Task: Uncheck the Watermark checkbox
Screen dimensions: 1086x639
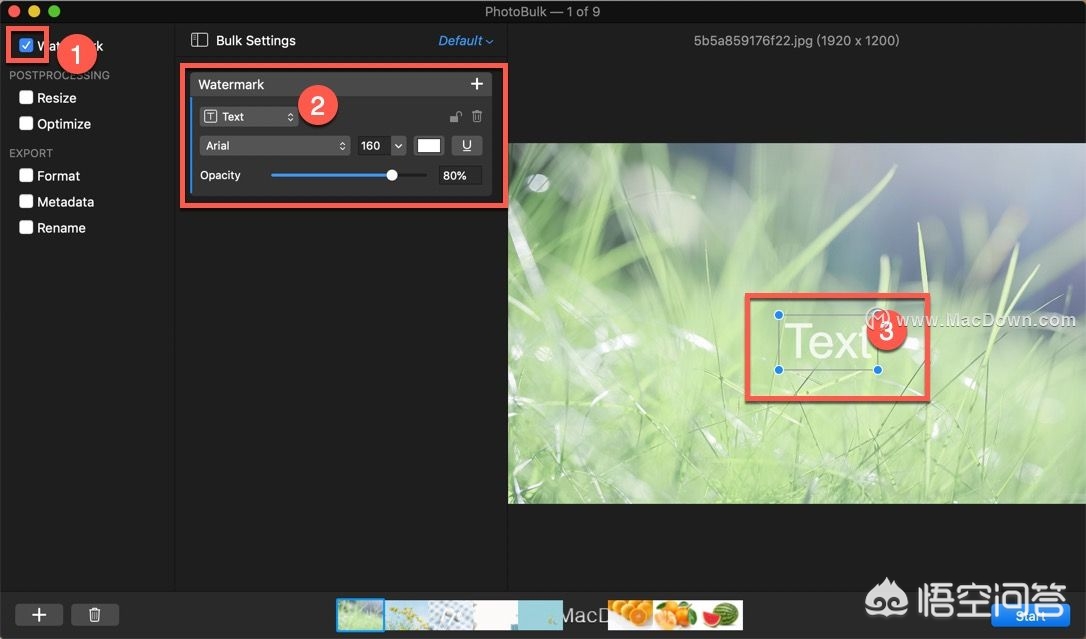Action: point(26,45)
